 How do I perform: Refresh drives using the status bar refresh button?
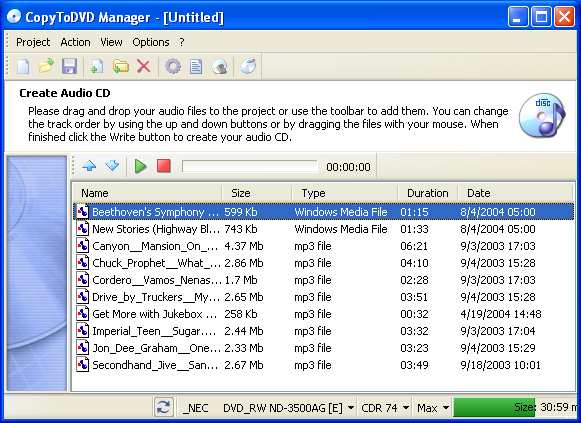coord(163,407)
